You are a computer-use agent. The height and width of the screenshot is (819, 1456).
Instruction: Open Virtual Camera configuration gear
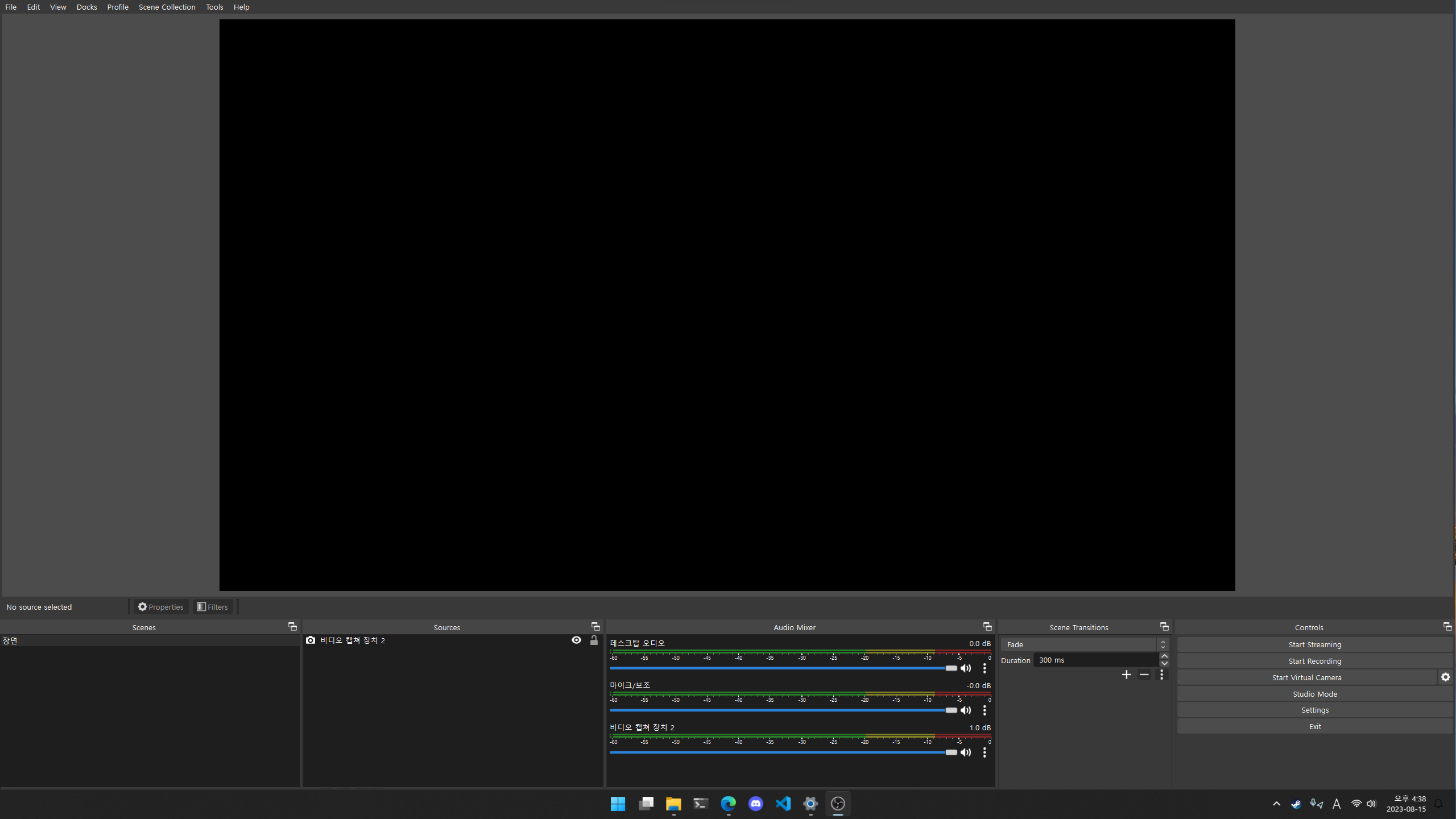[x=1445, y=677]
